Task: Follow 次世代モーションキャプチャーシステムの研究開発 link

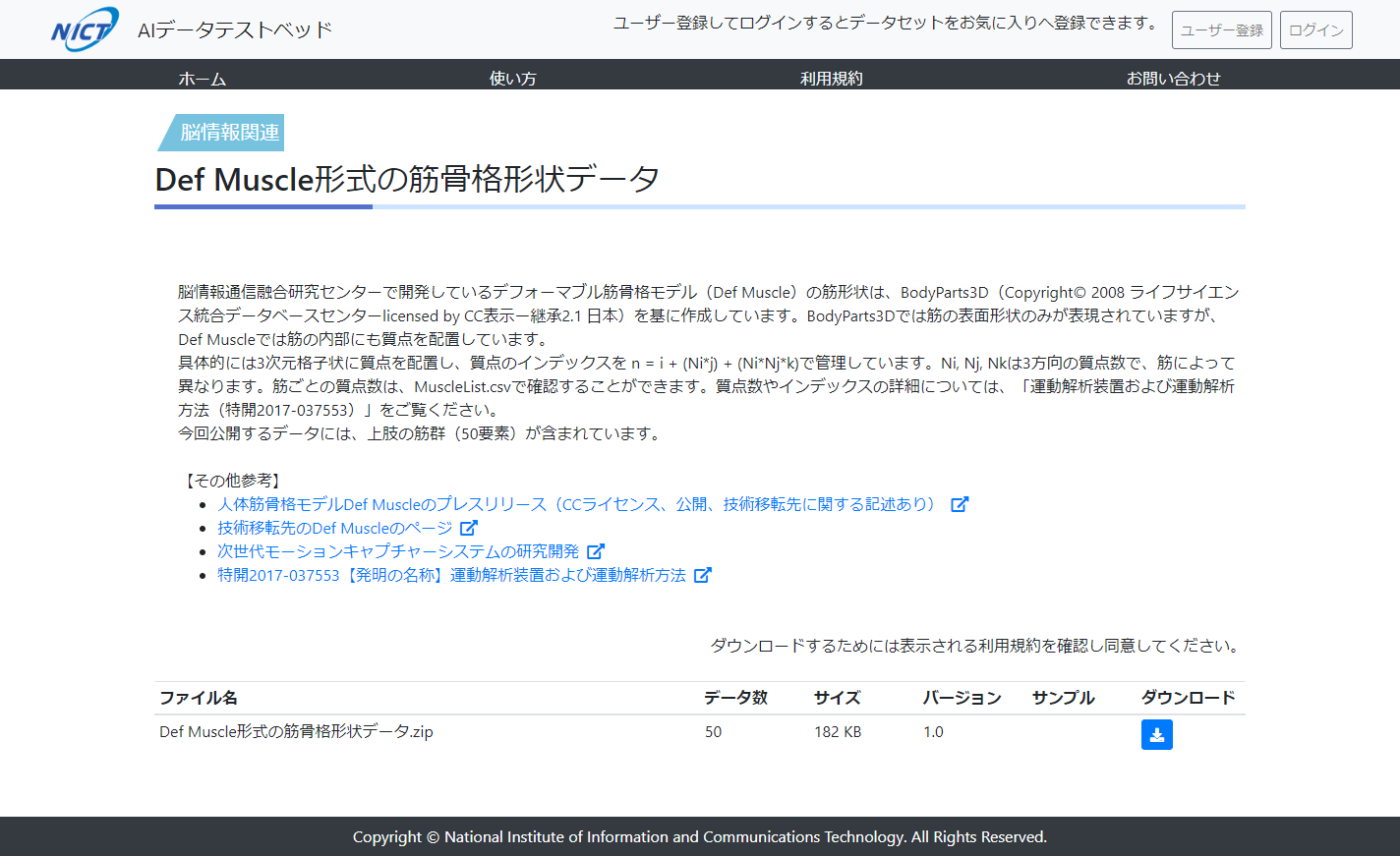Action: 398,551
